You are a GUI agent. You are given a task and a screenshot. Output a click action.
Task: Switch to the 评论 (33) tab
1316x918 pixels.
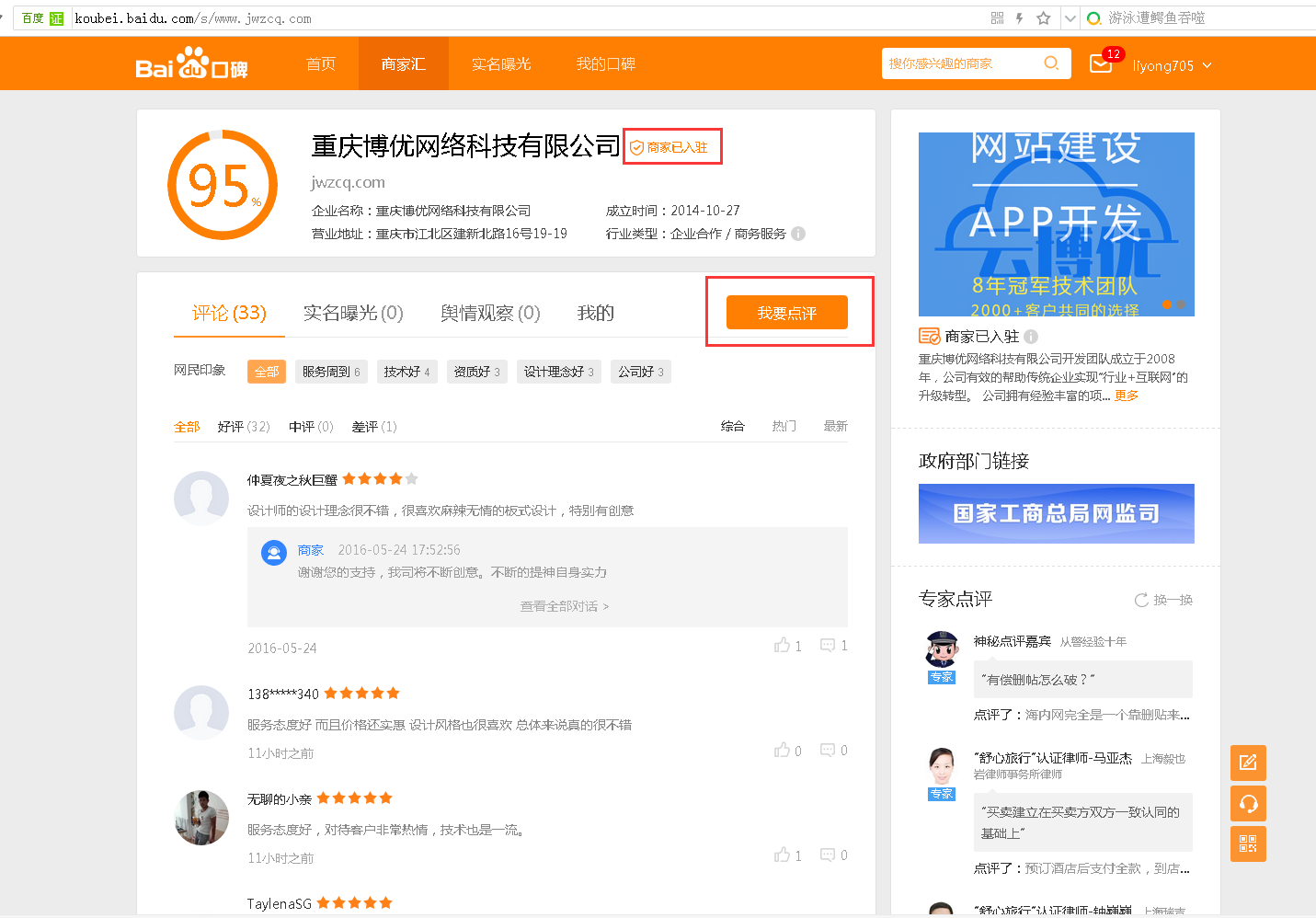tap(229, 313)
